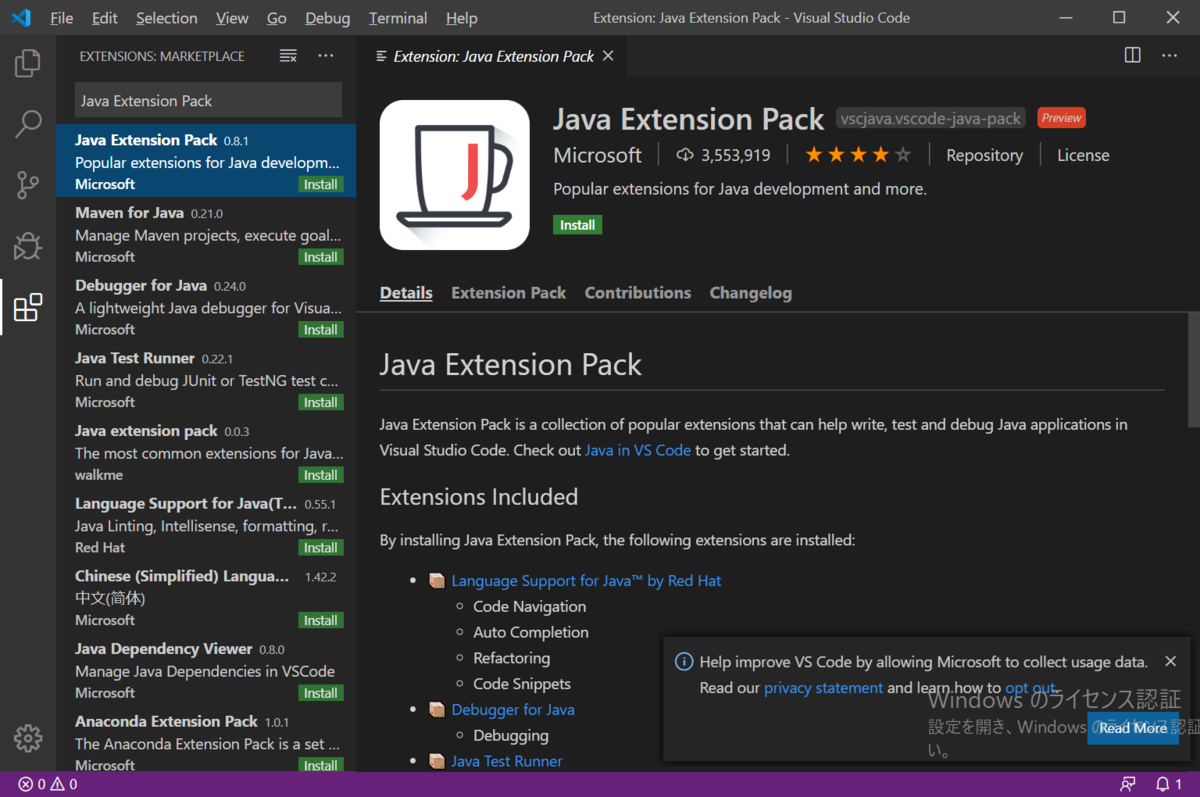Image resolution: width=1200 pixels, height=797 pixels.
Task: Click the star rating of the extension
Action: (858, 155)
